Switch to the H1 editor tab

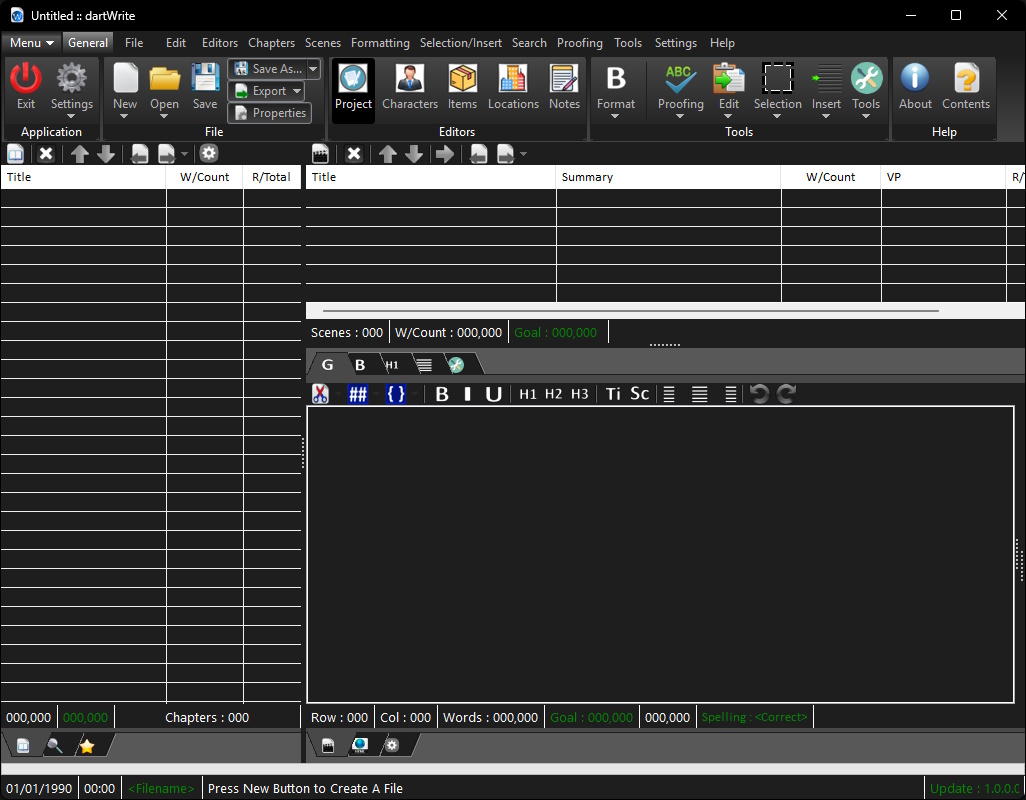[392, 365]
